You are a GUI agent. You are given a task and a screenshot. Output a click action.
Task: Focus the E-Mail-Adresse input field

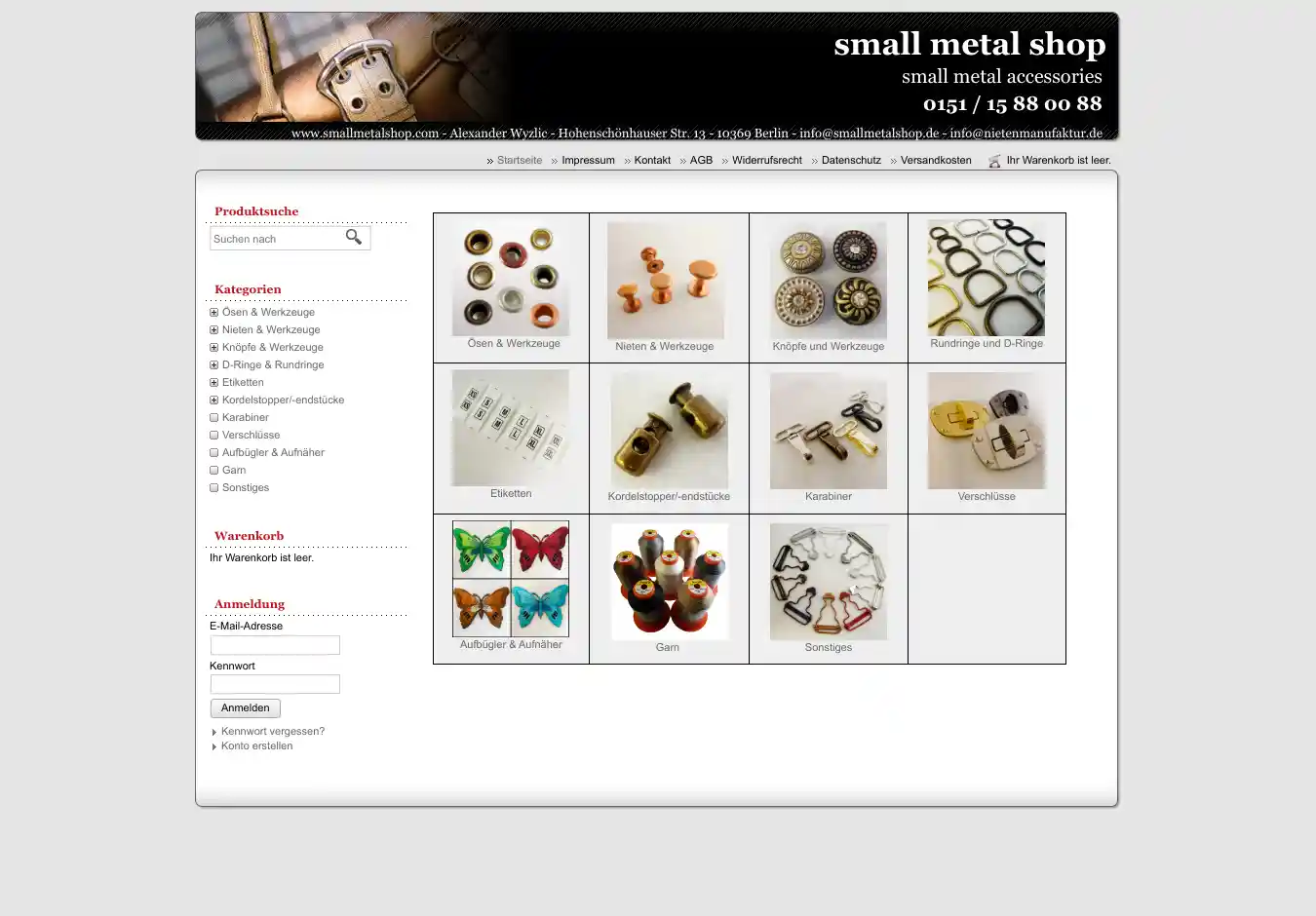[x=275, y=645]
